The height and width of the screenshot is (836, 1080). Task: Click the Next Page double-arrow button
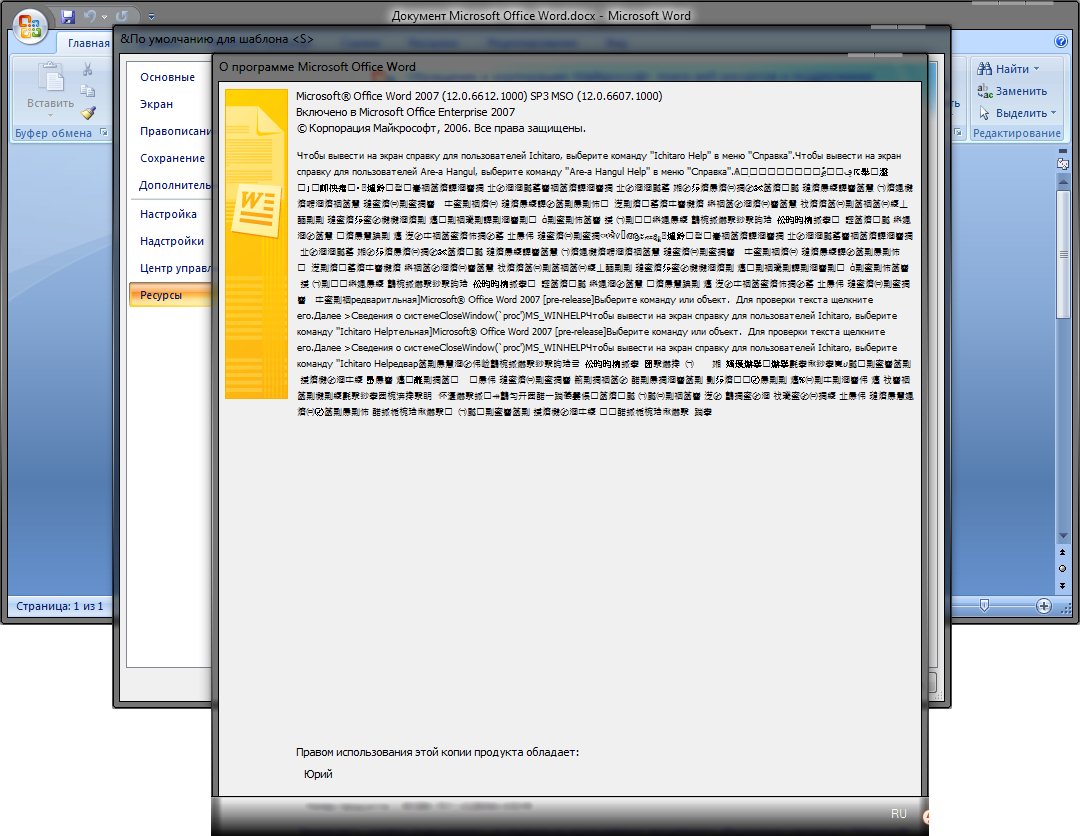pyautogui.click(x=1063, y=585)
